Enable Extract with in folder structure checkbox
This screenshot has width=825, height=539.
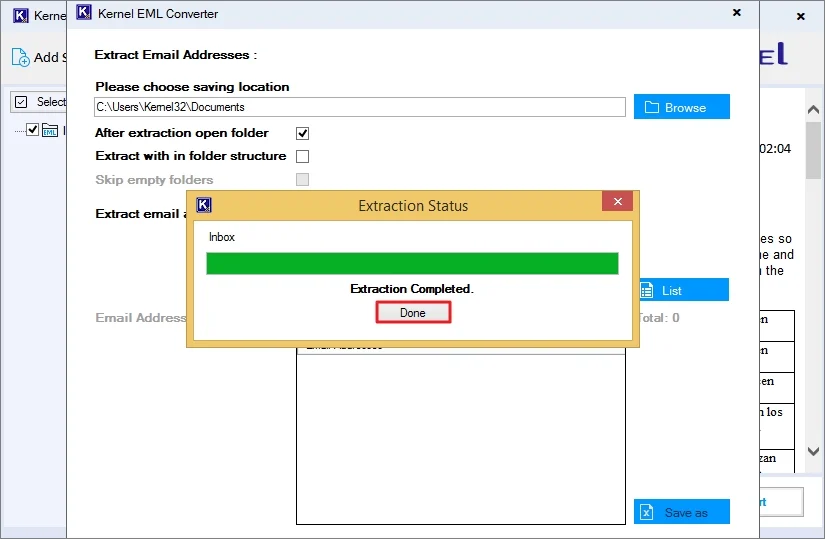coord(302,156)
